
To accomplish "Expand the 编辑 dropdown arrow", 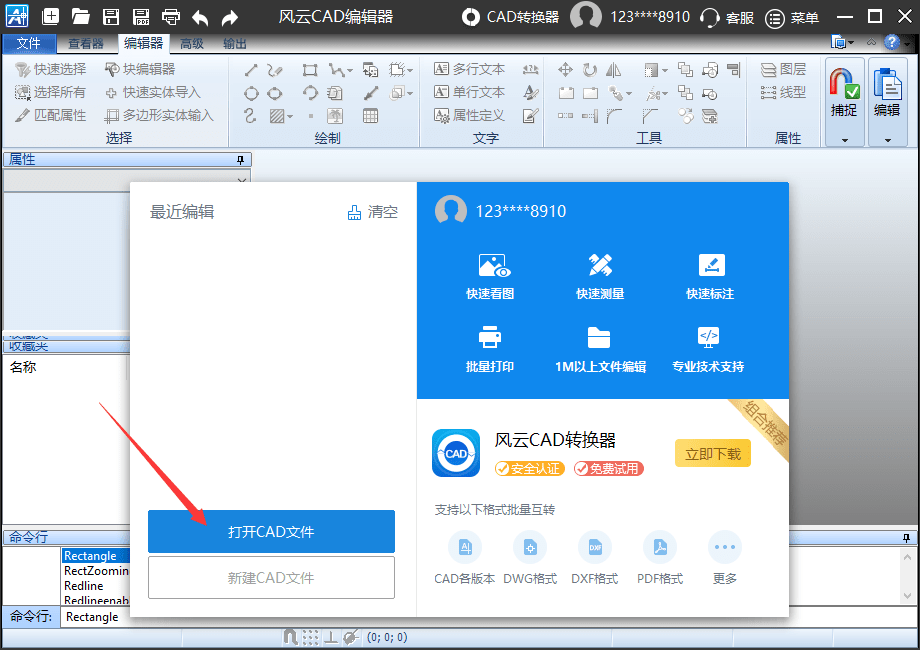I will [x=887, y=140].
